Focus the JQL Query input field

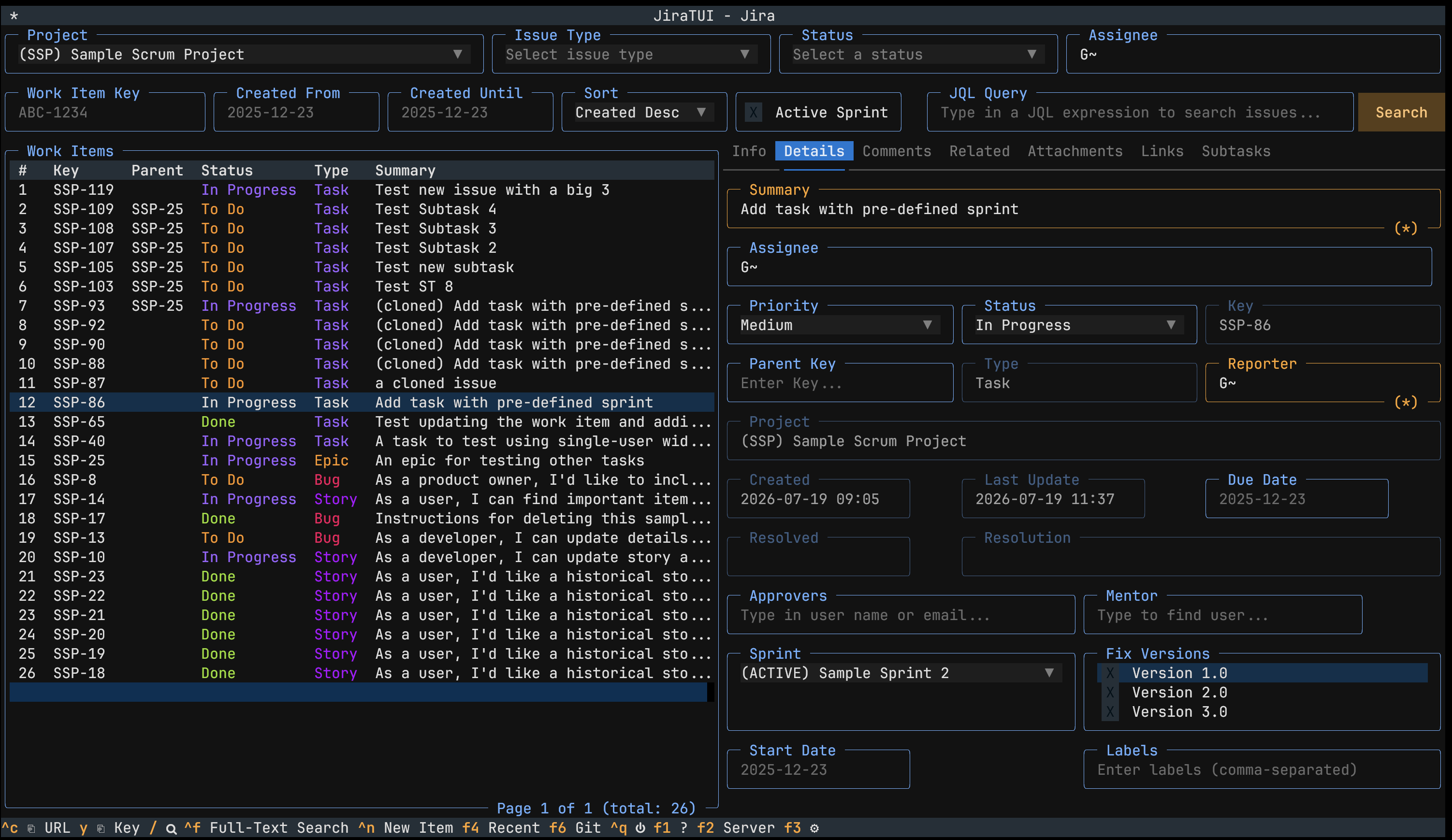[1140, 112]
